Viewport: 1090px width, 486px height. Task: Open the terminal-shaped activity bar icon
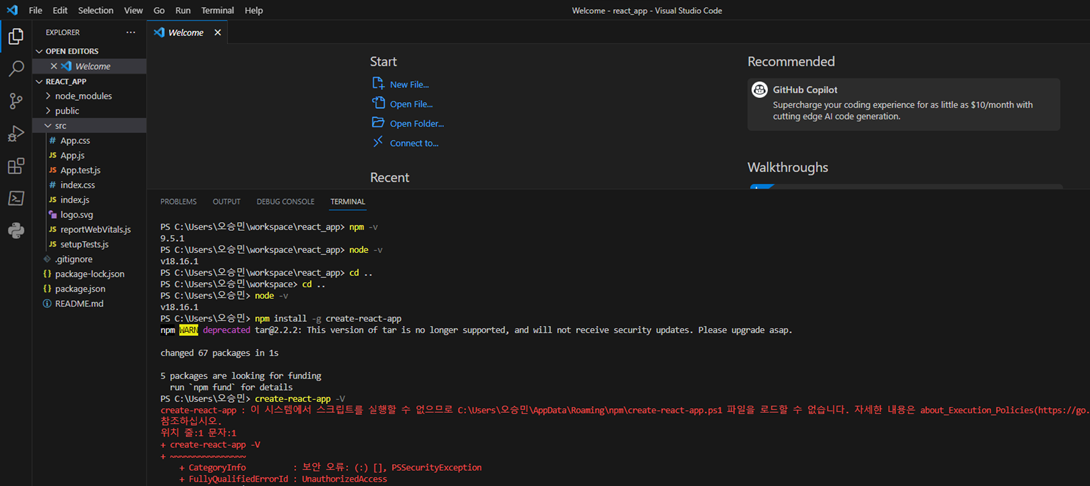15,198
